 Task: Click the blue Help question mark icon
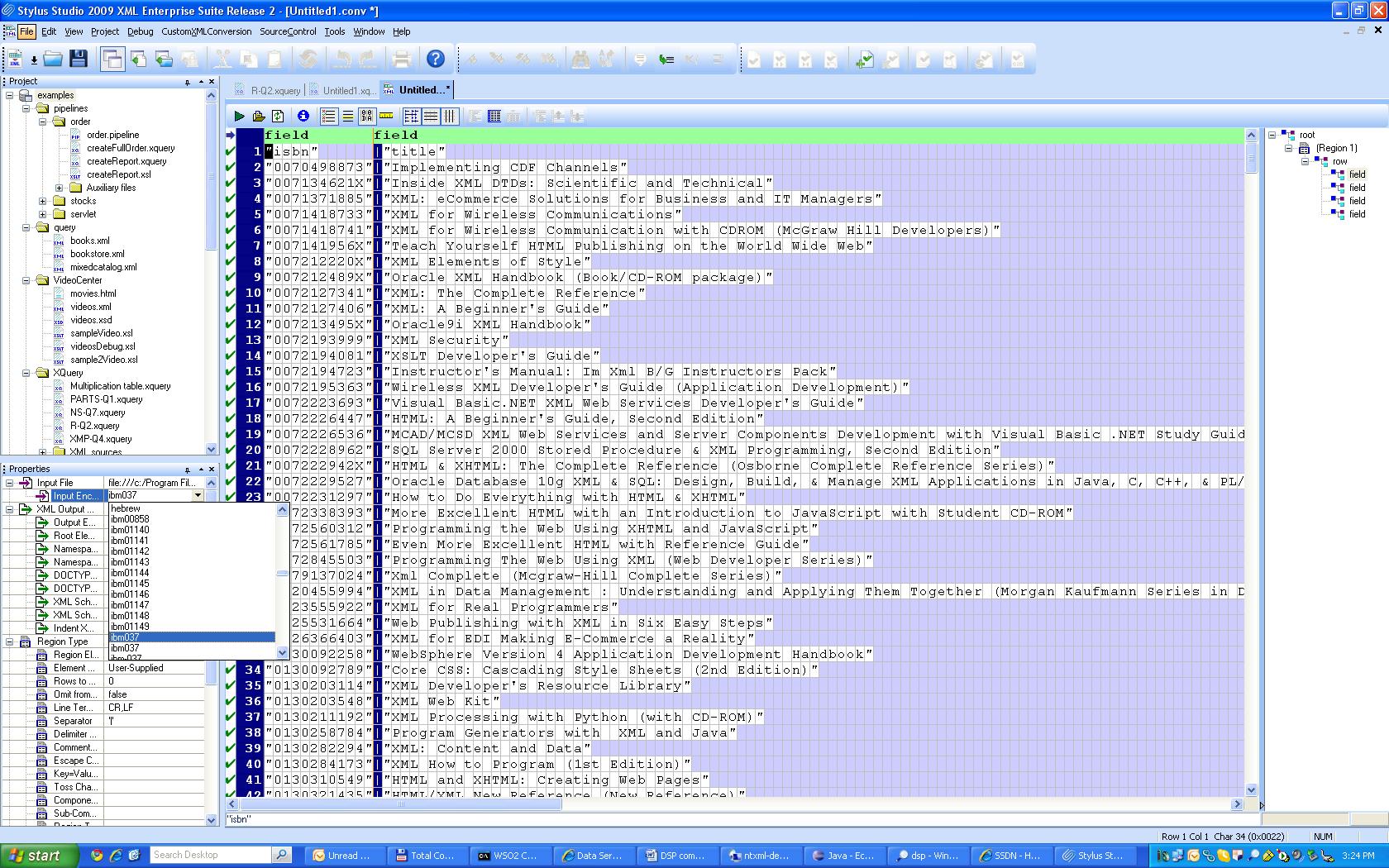[x=436, y=59]
